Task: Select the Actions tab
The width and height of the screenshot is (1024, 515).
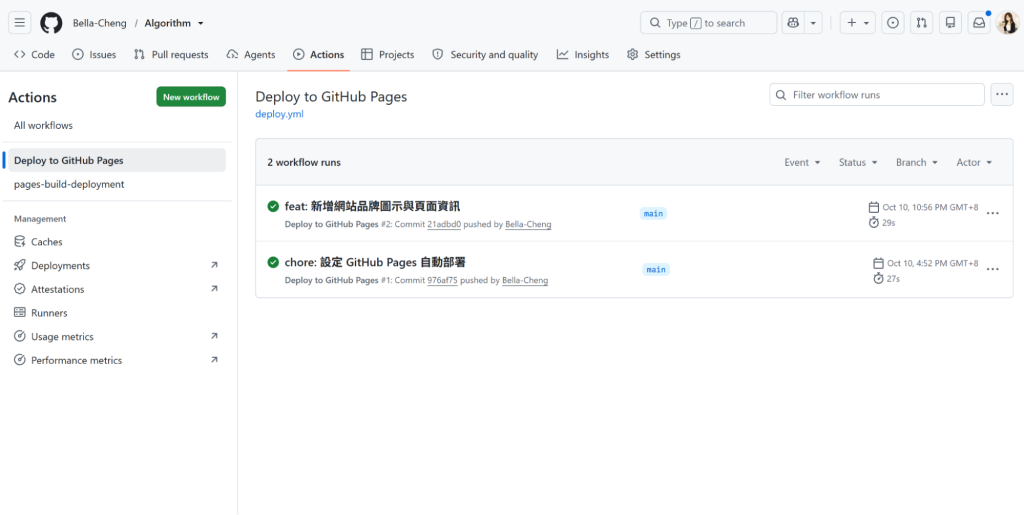Action: (x=319, y=55)
